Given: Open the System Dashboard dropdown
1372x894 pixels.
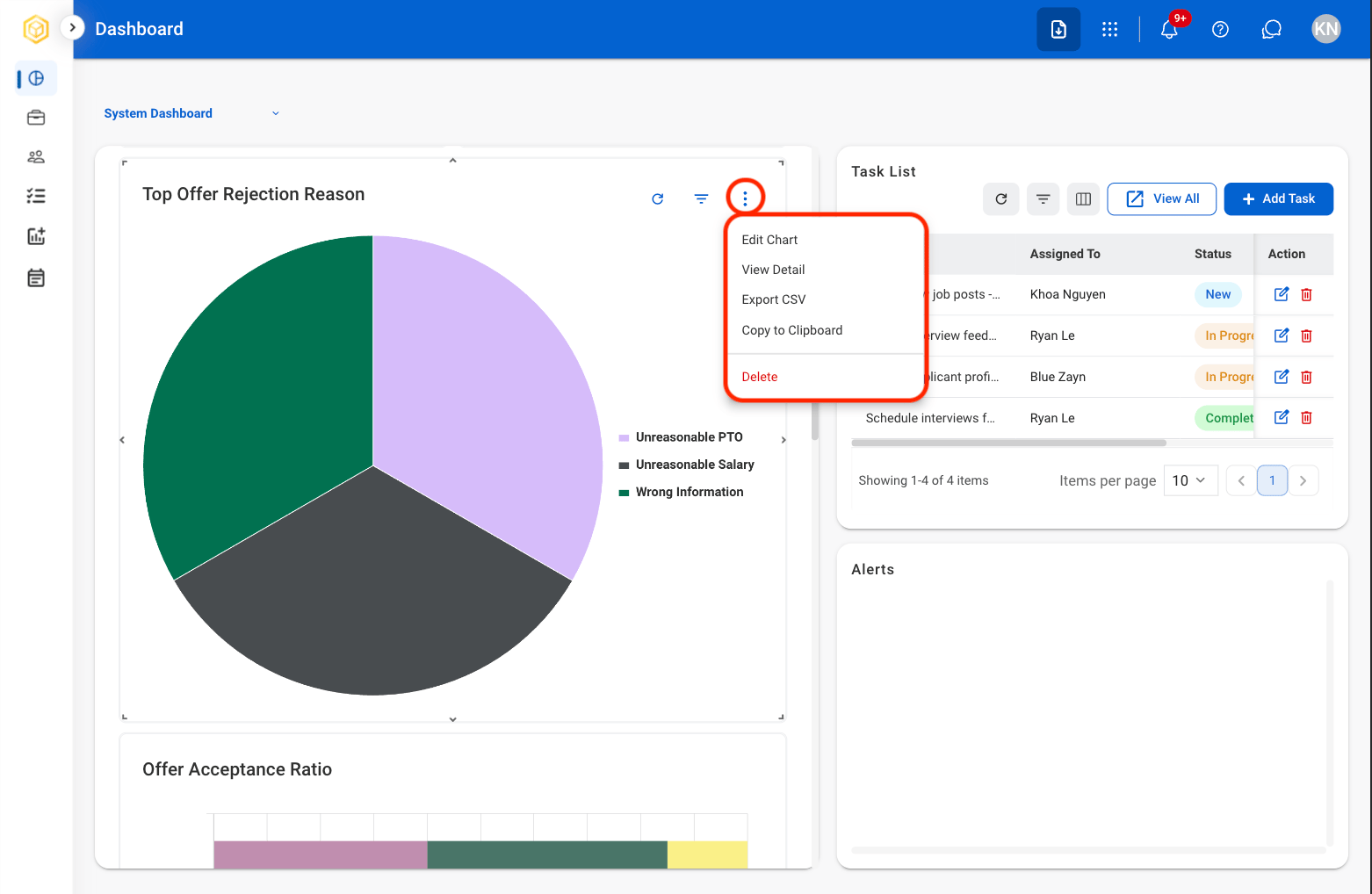Looking at the screenshot, I should click(x=191, y=113).
